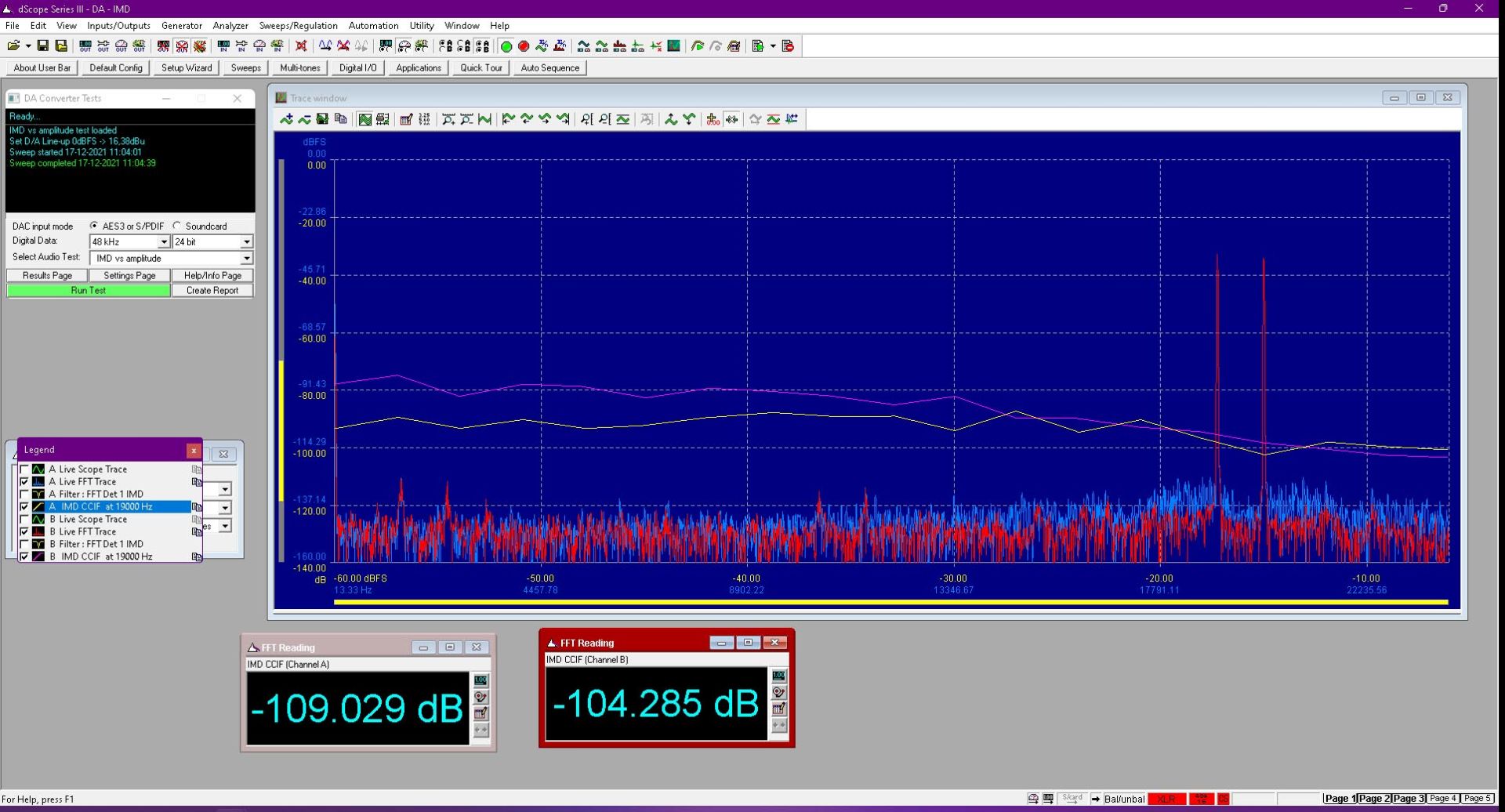Save trace using Trace window disk icon
Viewport: 1505px width, 812px height.
coord(322,119)
